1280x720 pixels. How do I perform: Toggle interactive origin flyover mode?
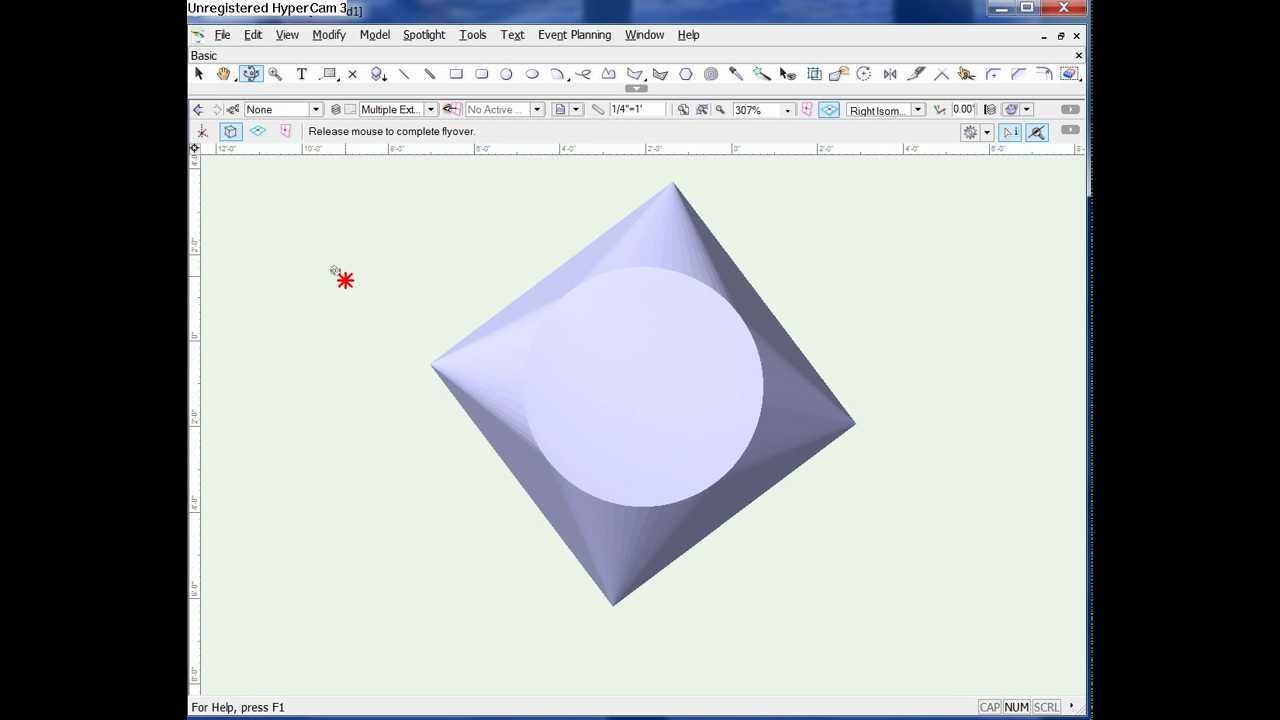[x=202, y=131]
